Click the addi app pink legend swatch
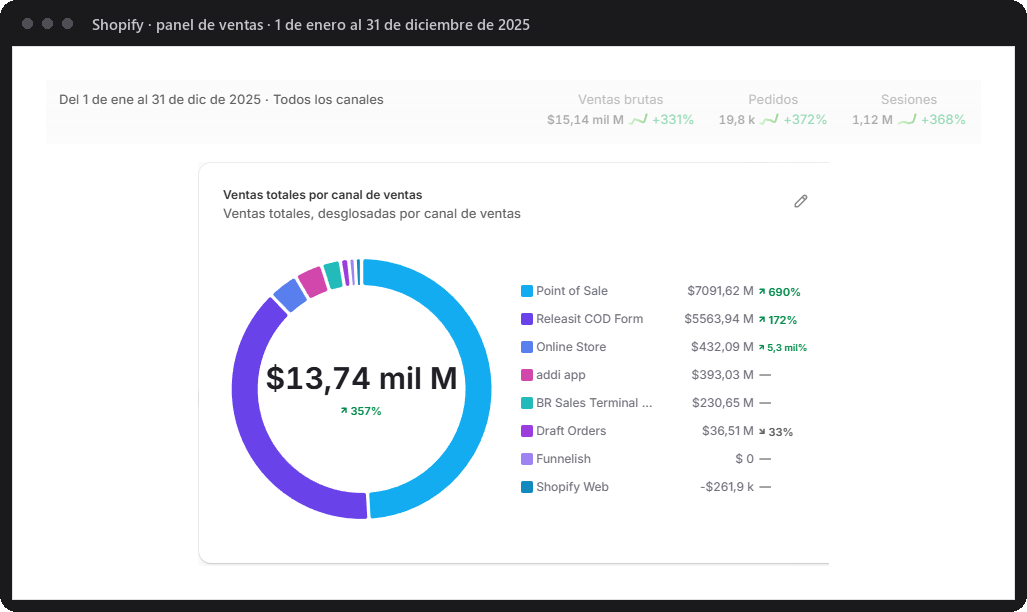 [x=527, y=375]
